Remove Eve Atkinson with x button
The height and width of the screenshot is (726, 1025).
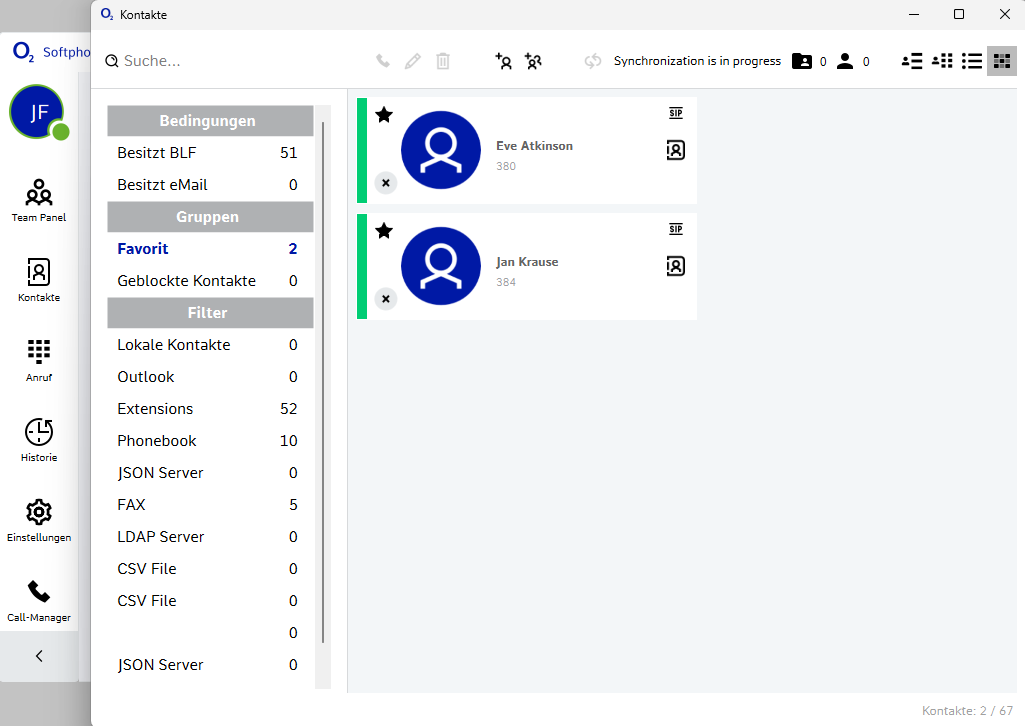[386, 183]
